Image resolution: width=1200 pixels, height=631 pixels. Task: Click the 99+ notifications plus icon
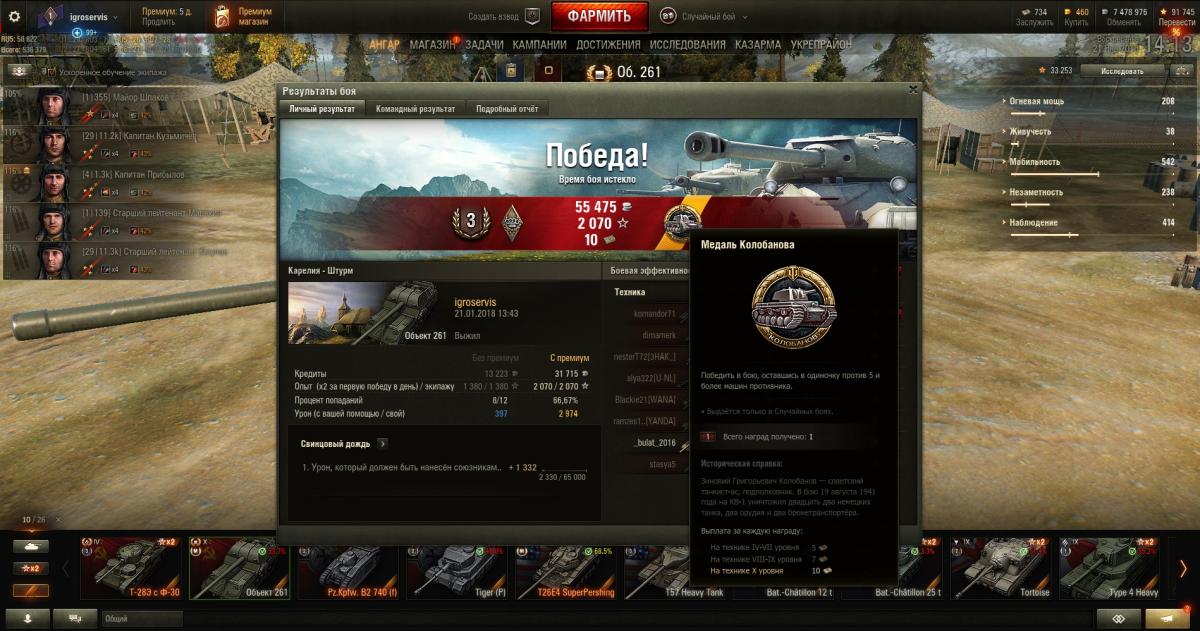coord(77,33)
